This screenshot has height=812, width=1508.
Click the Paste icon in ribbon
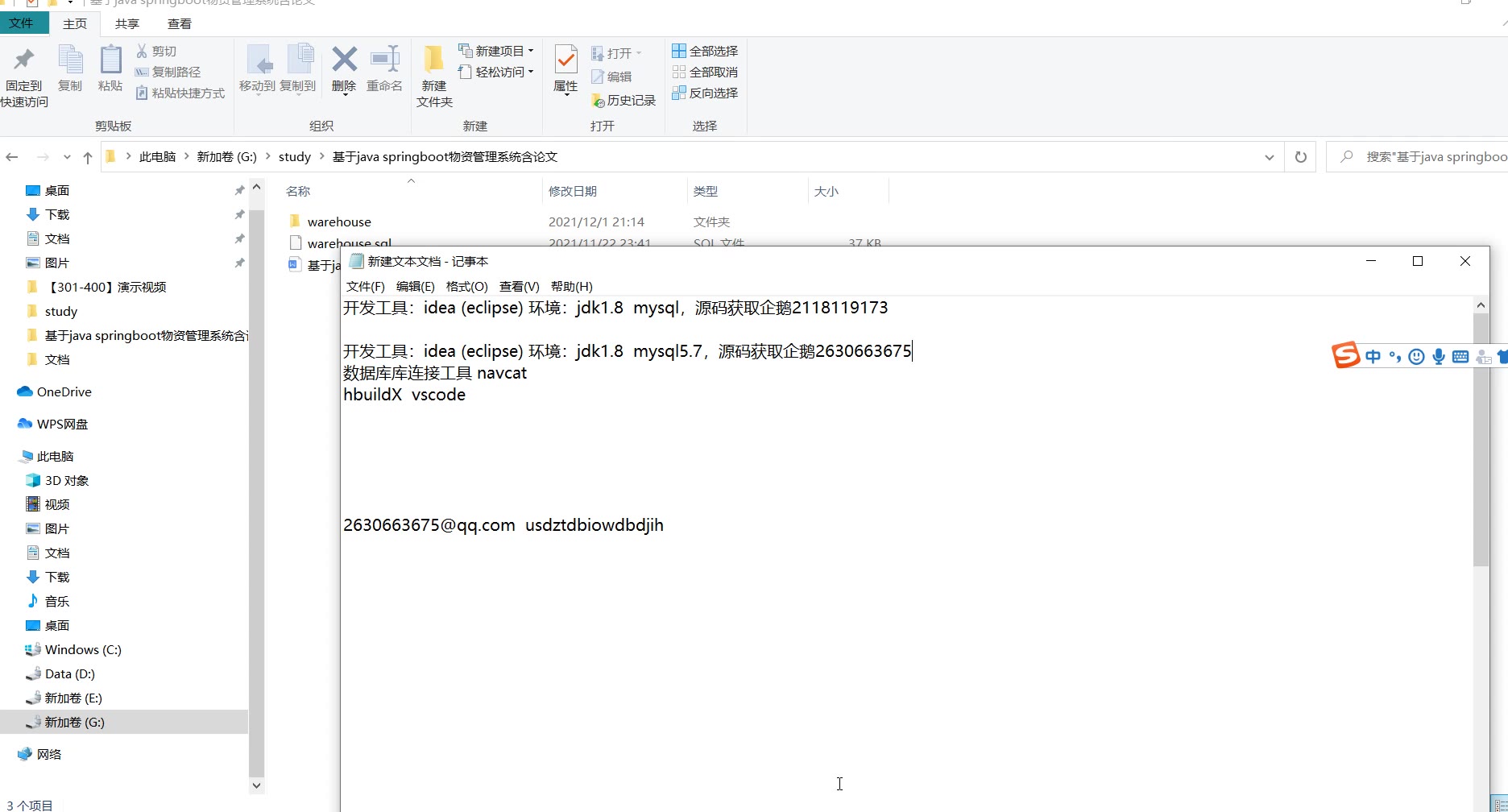pos(110,60)
